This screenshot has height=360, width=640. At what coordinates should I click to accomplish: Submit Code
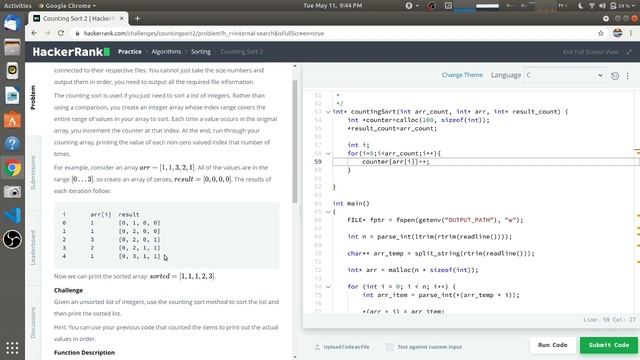pos(609,345)
